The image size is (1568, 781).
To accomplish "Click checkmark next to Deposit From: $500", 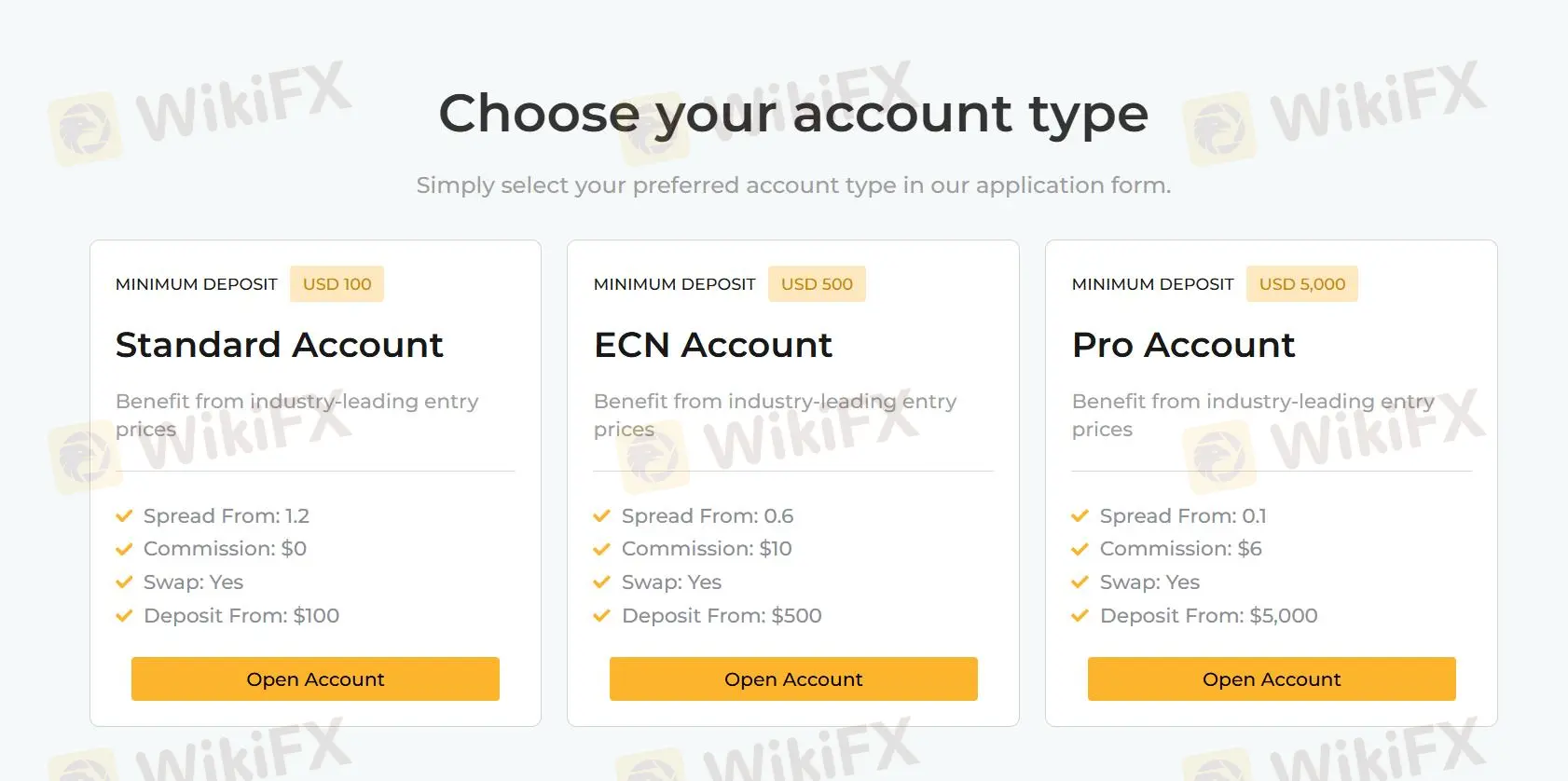I will click(602, 616).
